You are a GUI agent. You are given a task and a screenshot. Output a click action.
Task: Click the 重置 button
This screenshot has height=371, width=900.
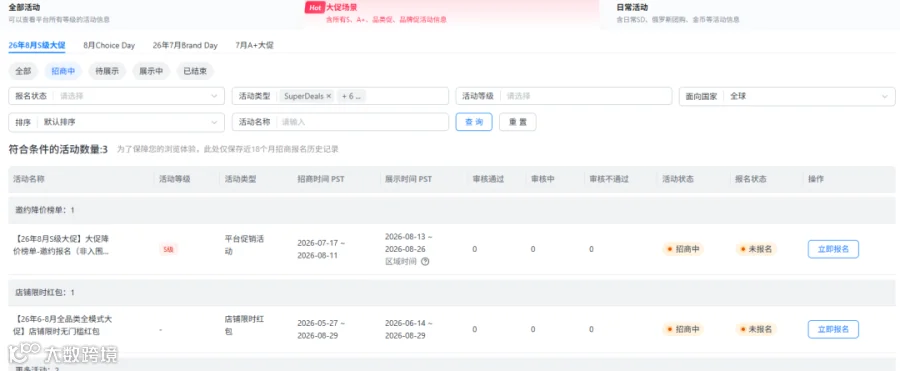[x=518, y=122]
